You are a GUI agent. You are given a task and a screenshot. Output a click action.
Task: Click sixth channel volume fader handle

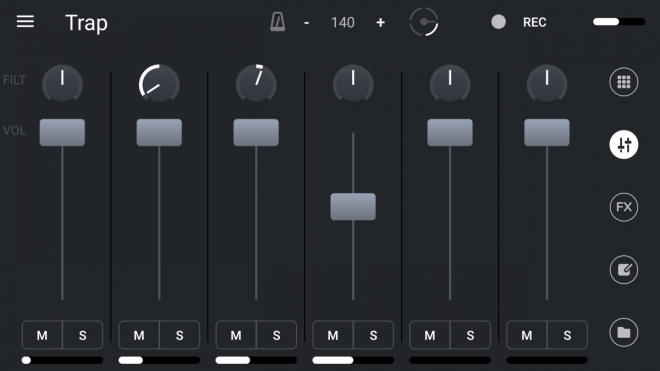point(547,132)
